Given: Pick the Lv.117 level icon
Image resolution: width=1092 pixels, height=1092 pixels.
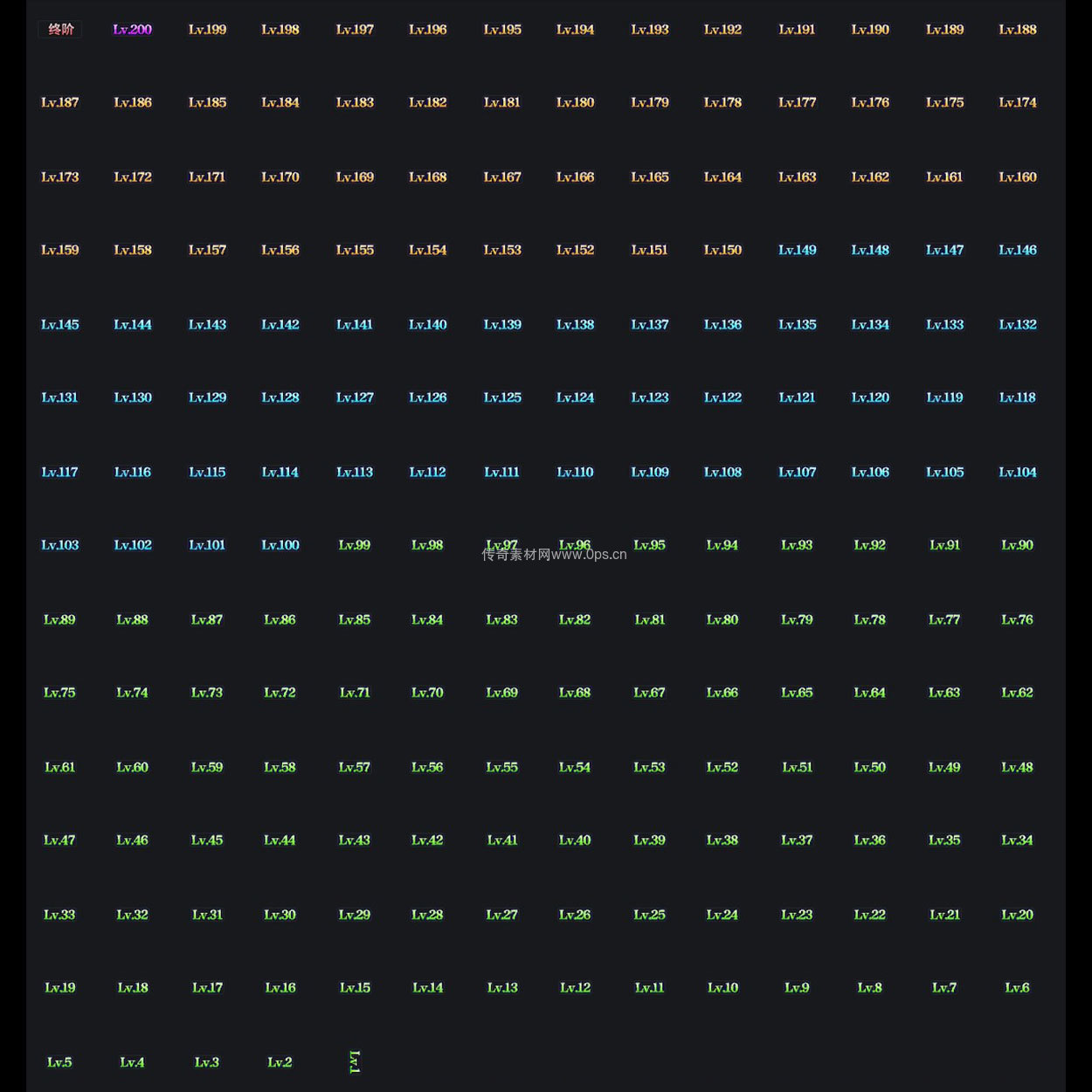Looking at the screenshot, I should point(59,472).
